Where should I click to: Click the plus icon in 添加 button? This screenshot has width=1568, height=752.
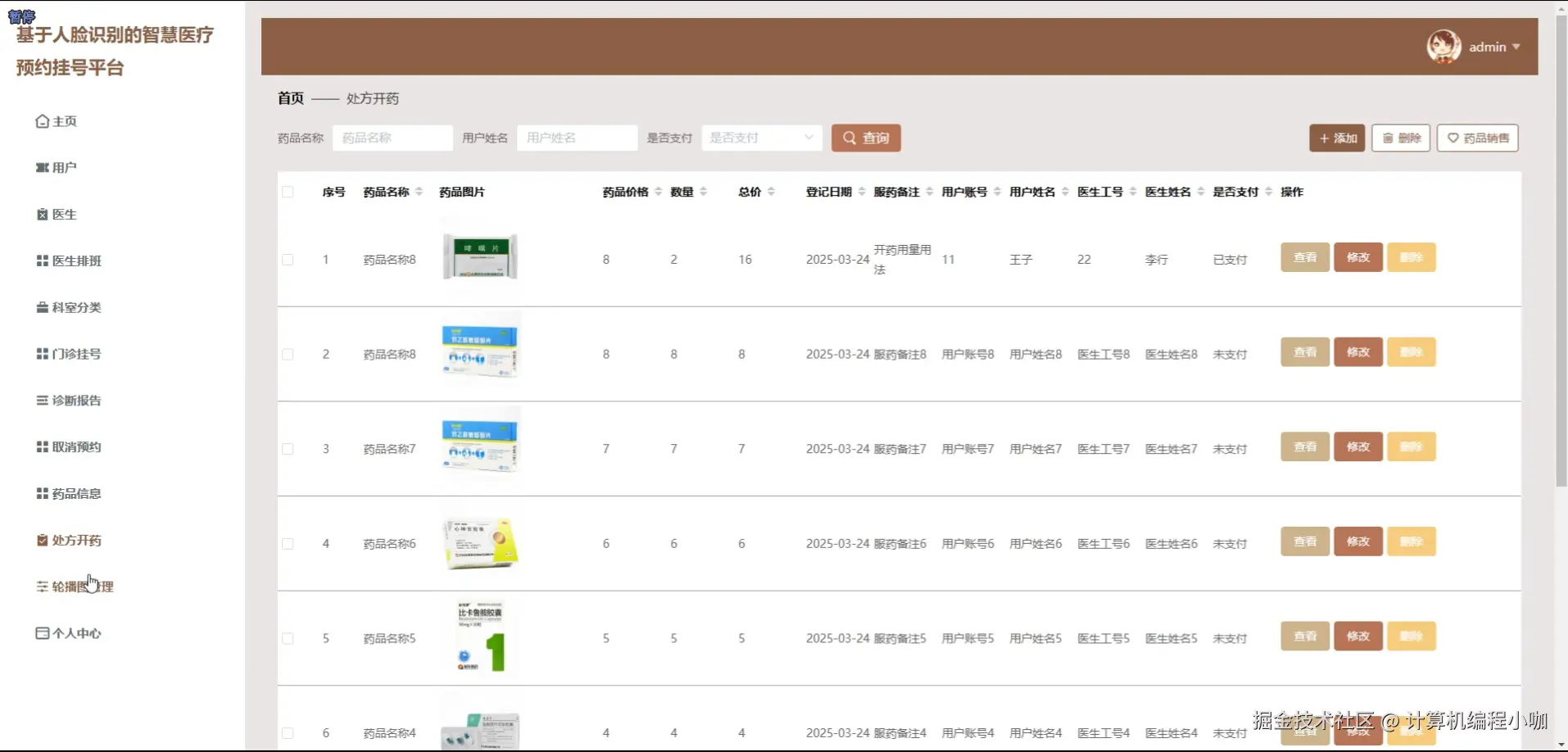(x=1324, y=138)
